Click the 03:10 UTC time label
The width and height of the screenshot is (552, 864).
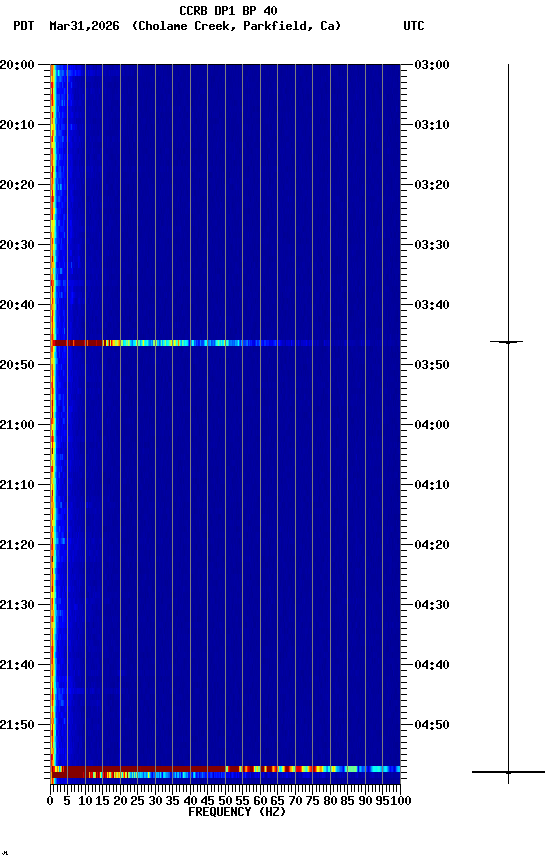pos(432,125)
